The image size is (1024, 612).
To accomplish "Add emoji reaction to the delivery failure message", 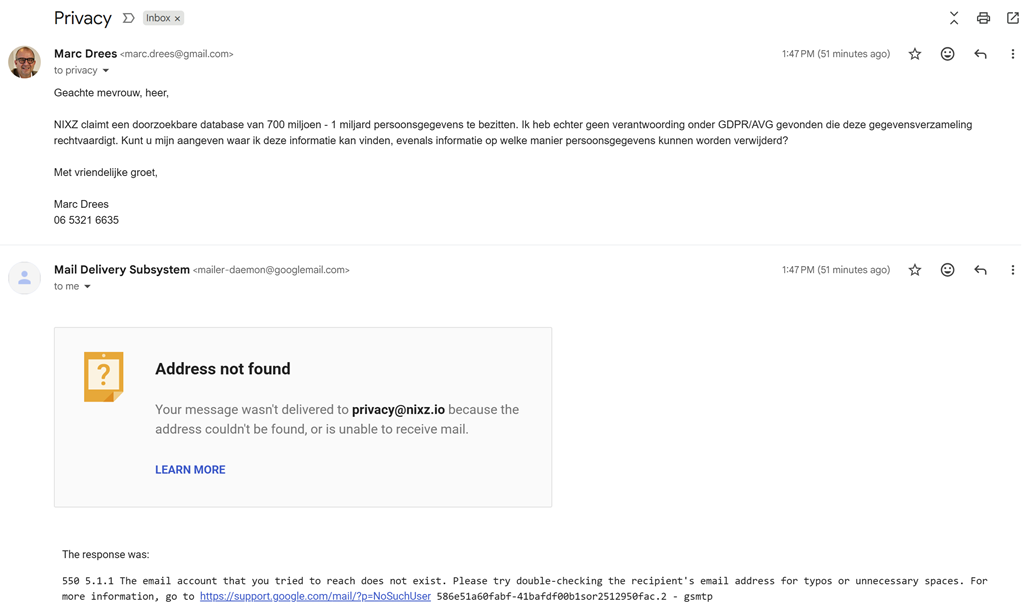I will (x=947, y=270).
